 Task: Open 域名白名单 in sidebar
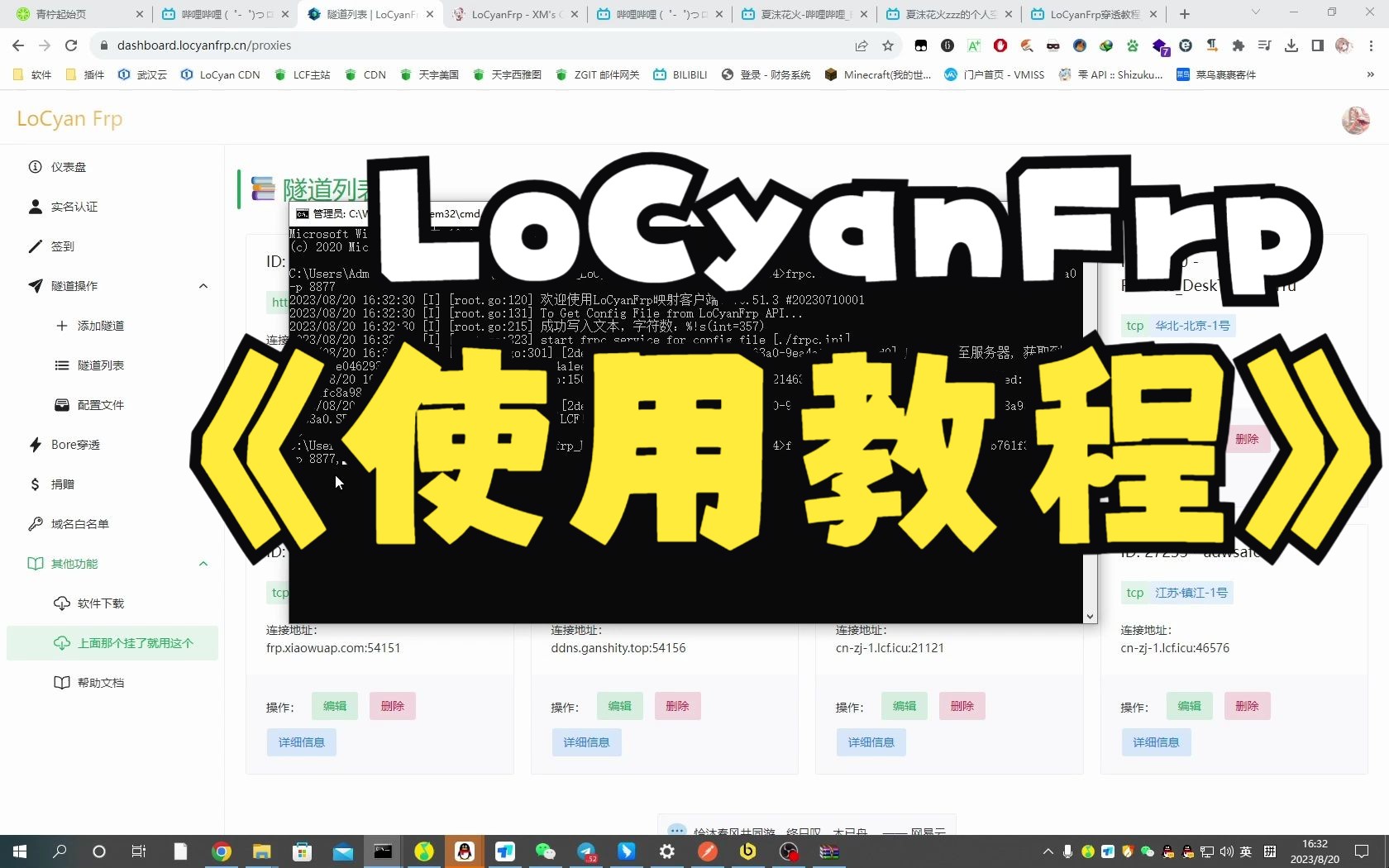tap(79, 524)
